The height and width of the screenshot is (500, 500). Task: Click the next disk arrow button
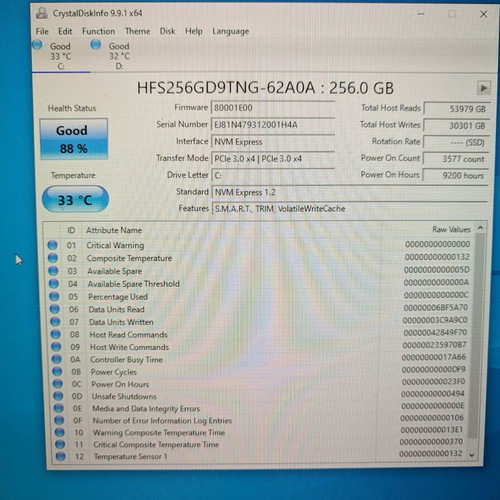[x=483, y=88]
